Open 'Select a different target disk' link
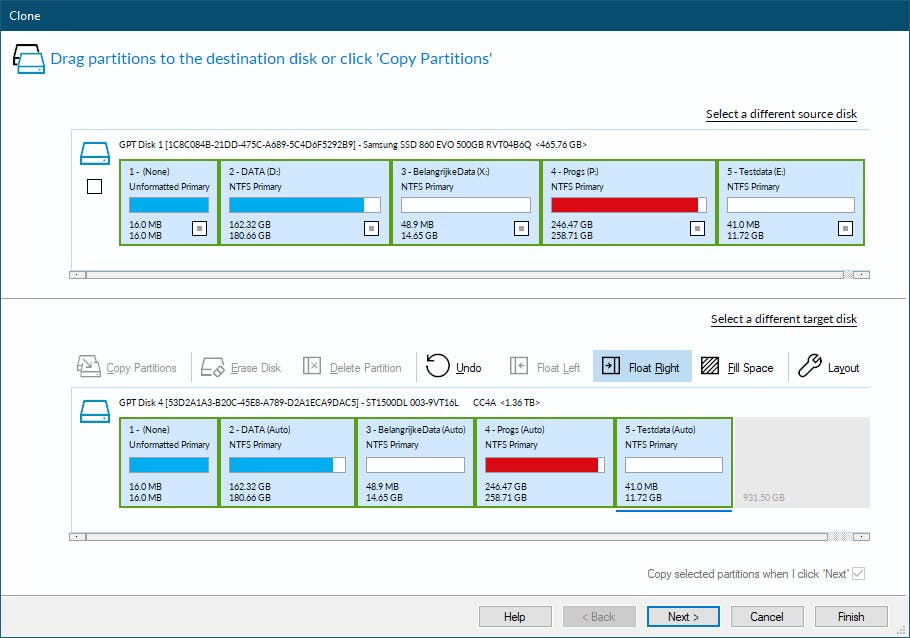 pos(783,319)
